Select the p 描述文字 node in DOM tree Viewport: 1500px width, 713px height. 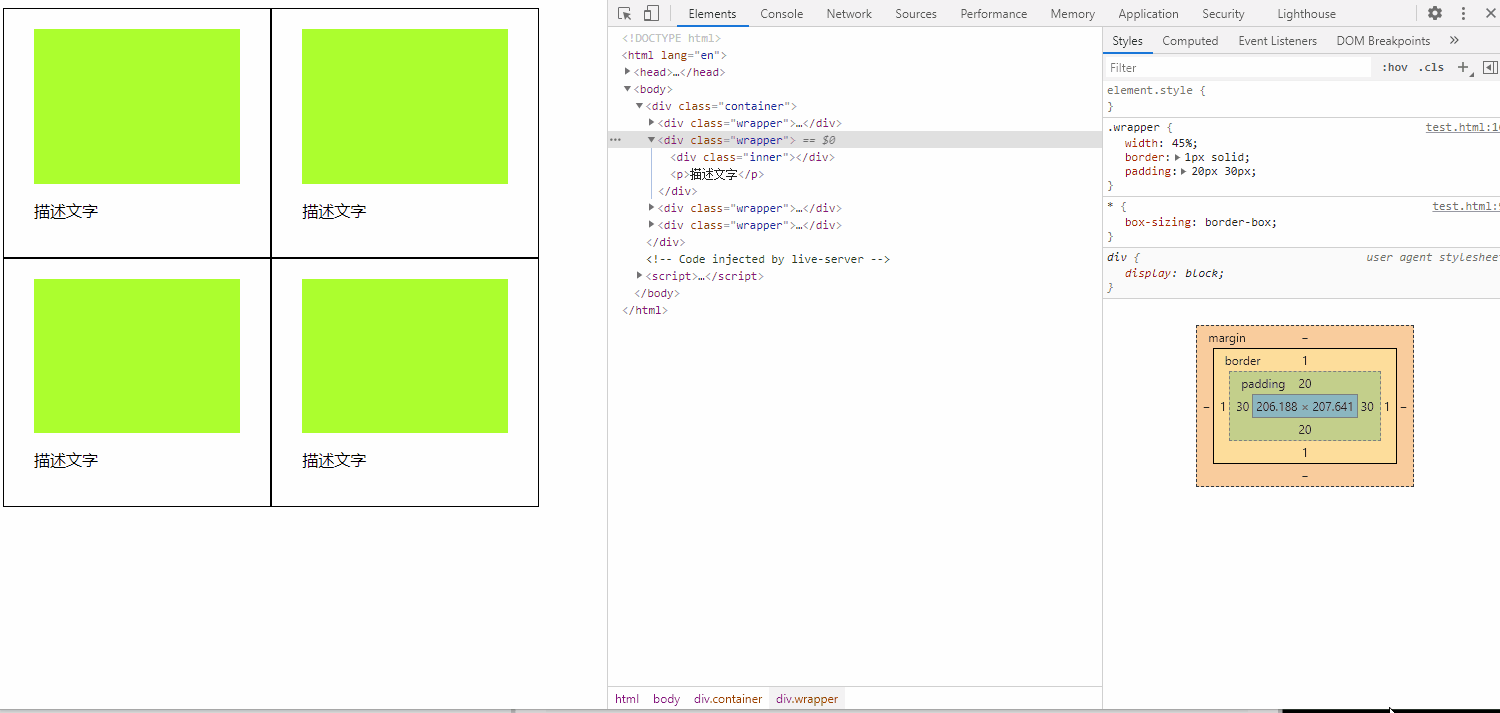tap(717, 174)
